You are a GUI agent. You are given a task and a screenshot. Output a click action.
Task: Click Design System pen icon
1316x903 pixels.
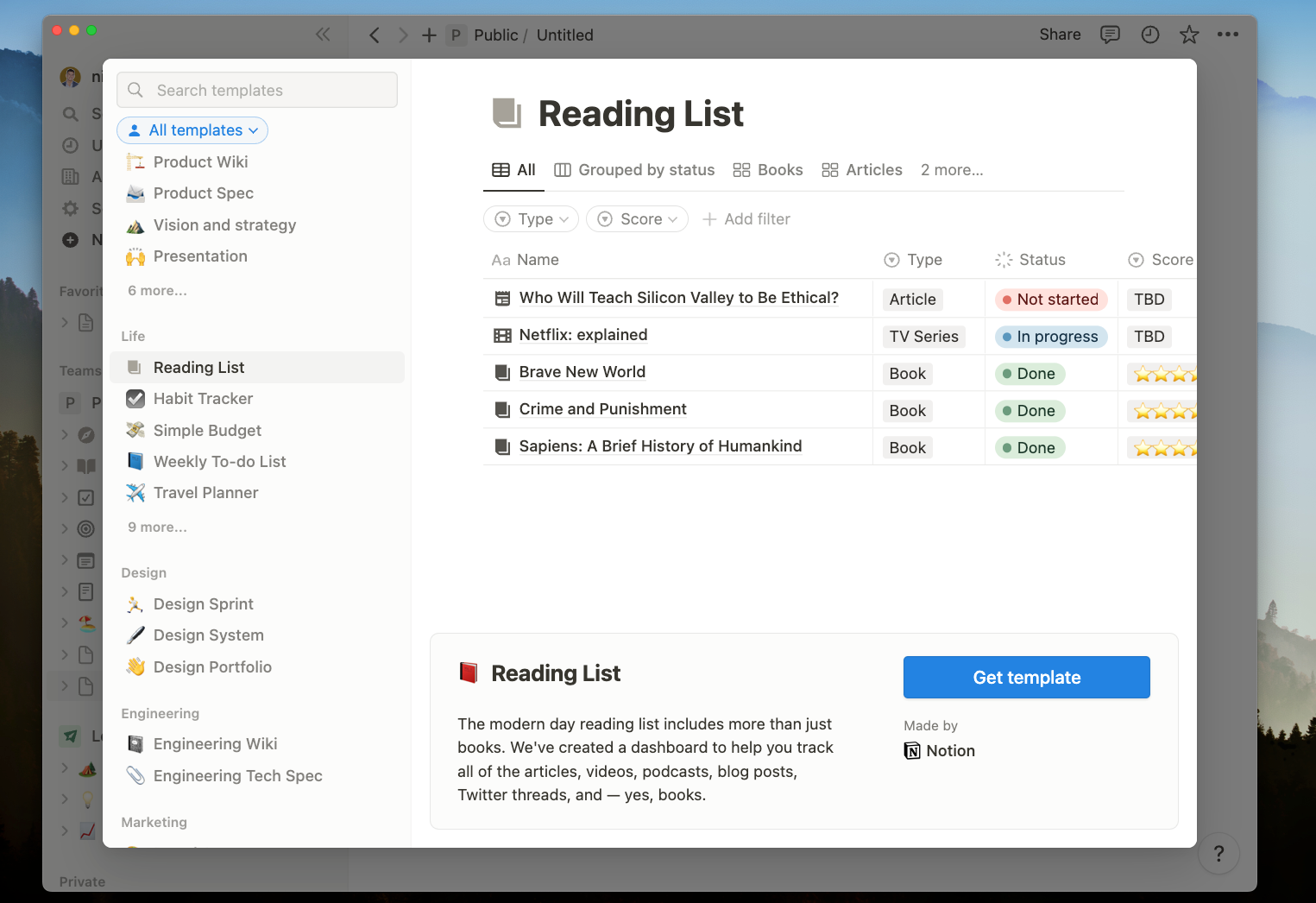pos(135,635)
